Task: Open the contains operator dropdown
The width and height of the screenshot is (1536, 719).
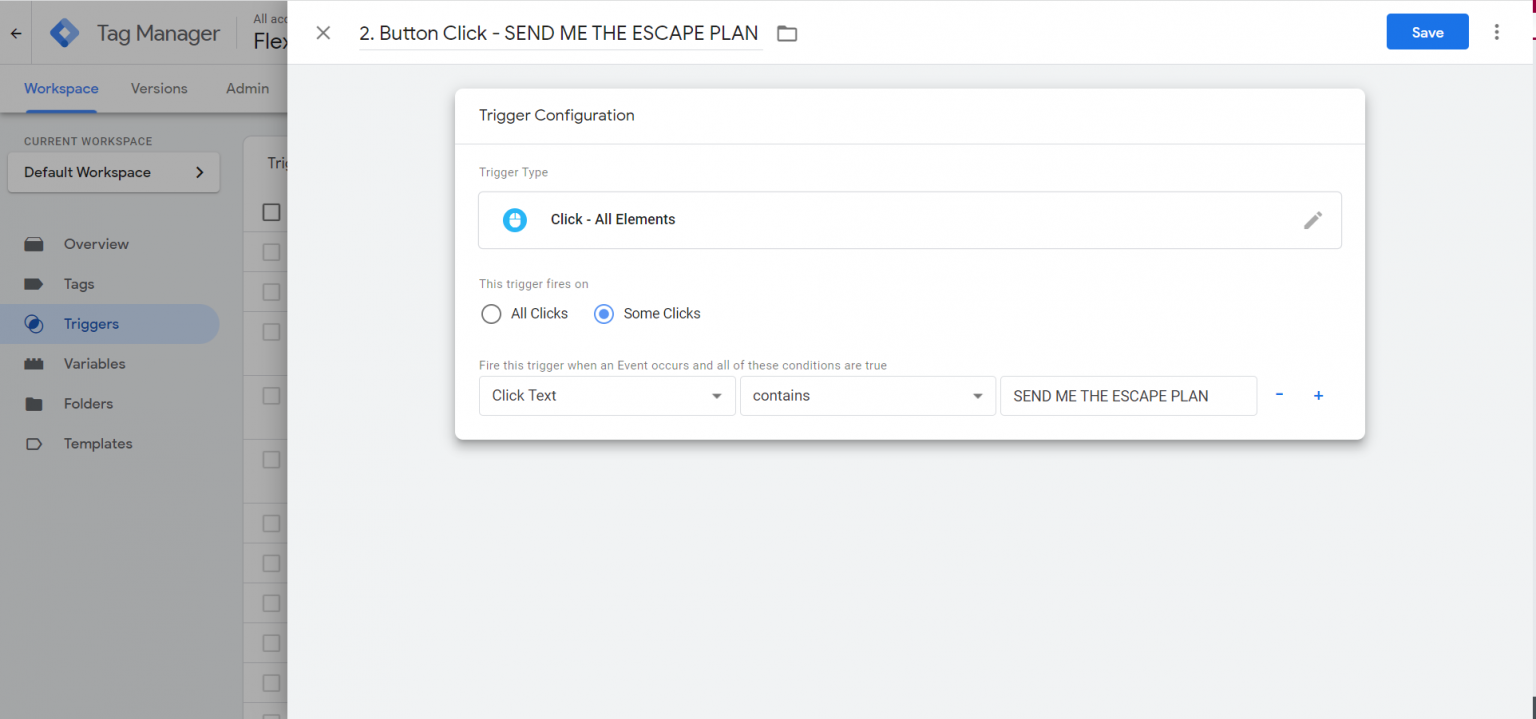Action: pyautogui.click(x=867, y=395)
